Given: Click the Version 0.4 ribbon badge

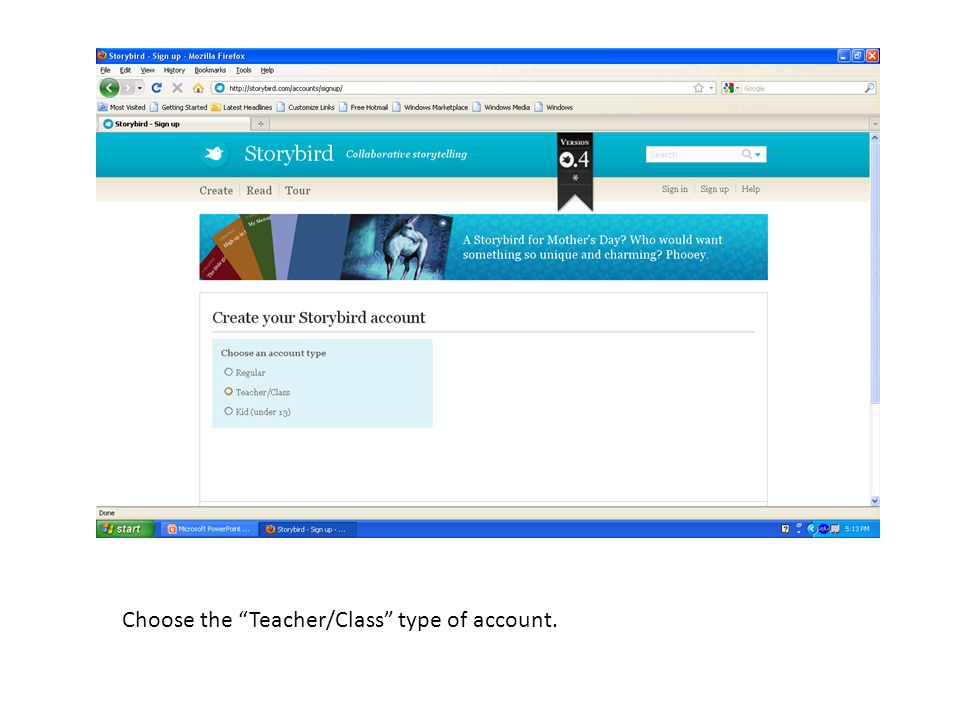Looking at the screenshot, I should pos(575,171).
